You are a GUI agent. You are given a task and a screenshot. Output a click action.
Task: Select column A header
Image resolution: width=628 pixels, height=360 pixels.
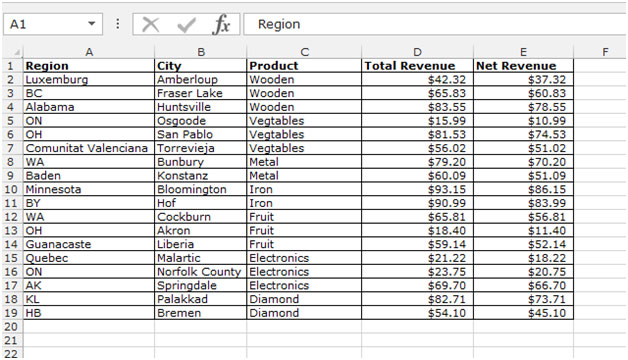(89, 52)
